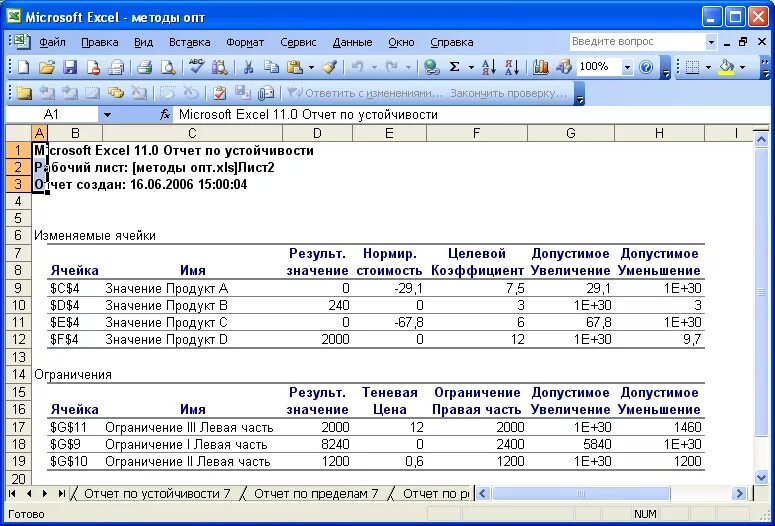The height and width of the screenshot is (526, 775).
Task: Open the help question box dropdown
Action: (x=711, y=42)
